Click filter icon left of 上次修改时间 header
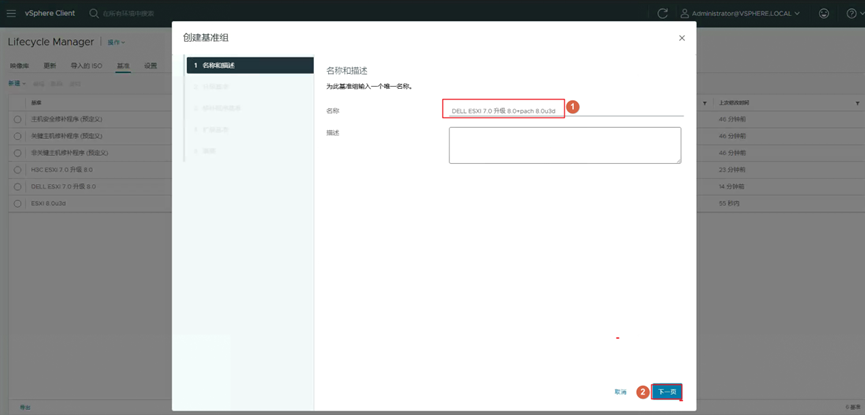The height and width of the screenshot is (415, 865). click(706, 103)
